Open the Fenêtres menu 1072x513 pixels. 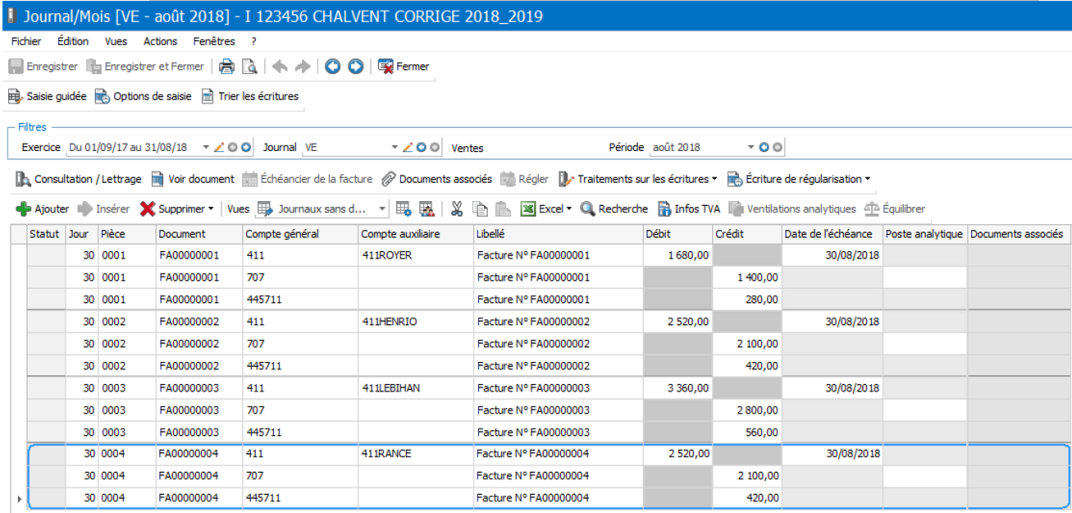pos(214,41)
